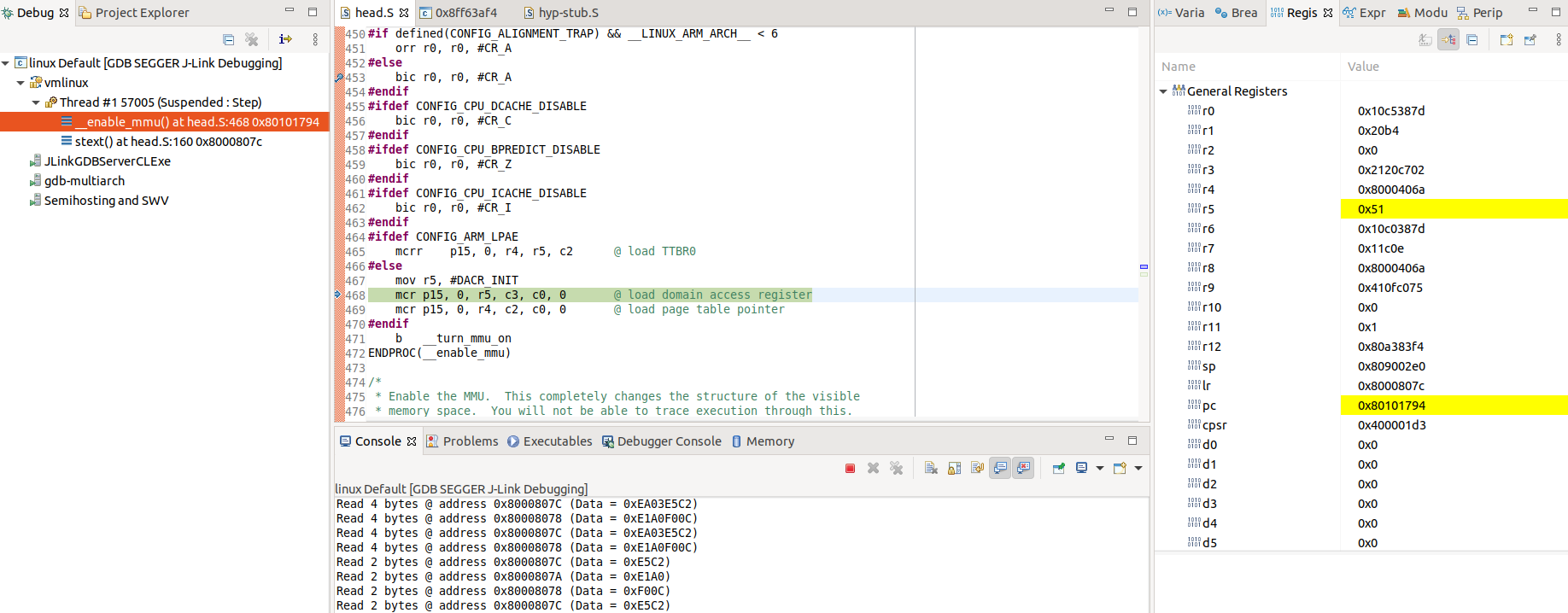
Task: Select the cpsr register row
Action: (1362, 425)
